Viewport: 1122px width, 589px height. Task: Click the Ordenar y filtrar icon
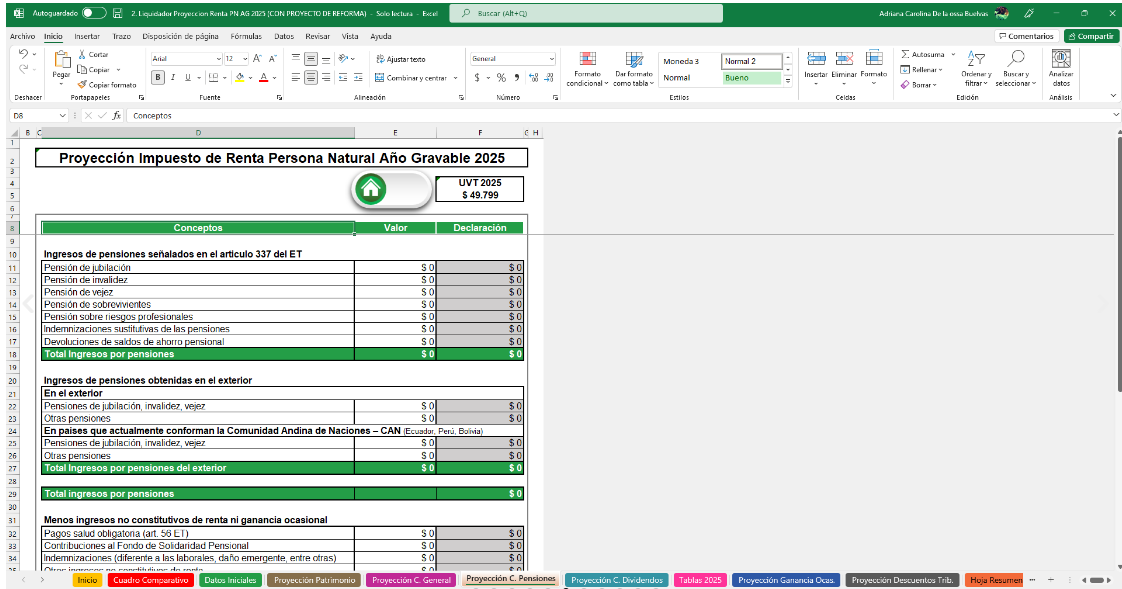pyautogui.click(x=976, y=60)
